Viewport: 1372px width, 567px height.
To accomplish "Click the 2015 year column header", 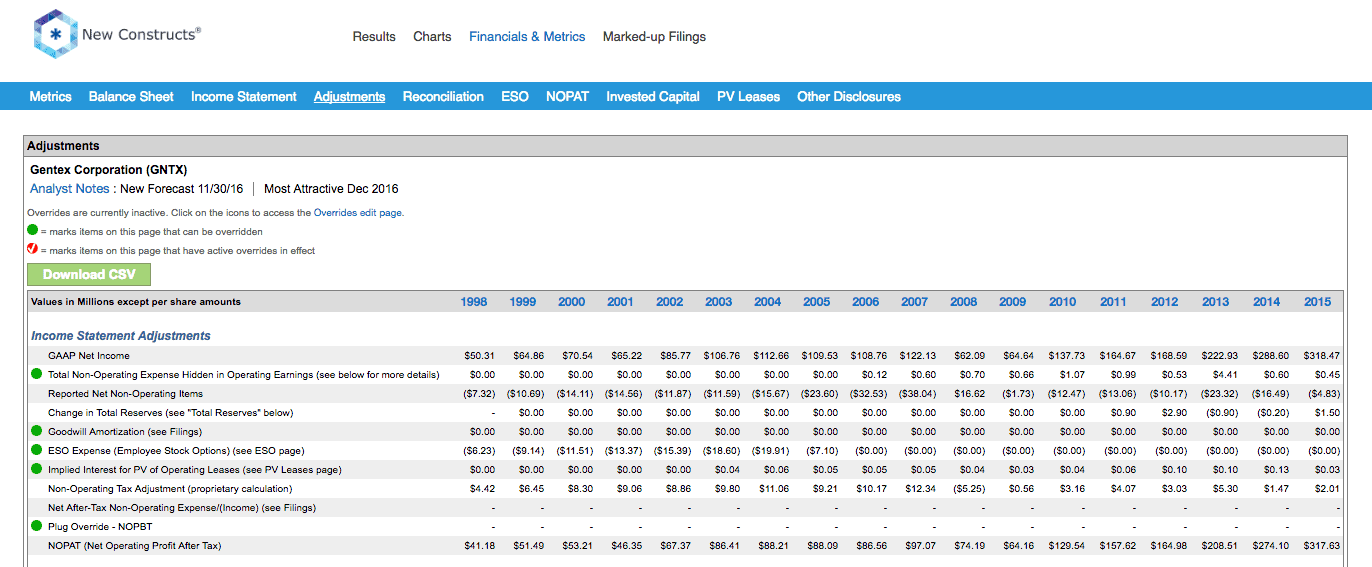I will [x=1317, y=301].
